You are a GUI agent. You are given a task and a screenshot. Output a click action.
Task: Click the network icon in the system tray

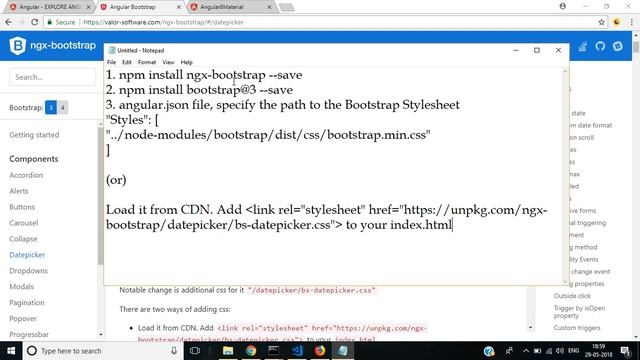pos(549,351)
